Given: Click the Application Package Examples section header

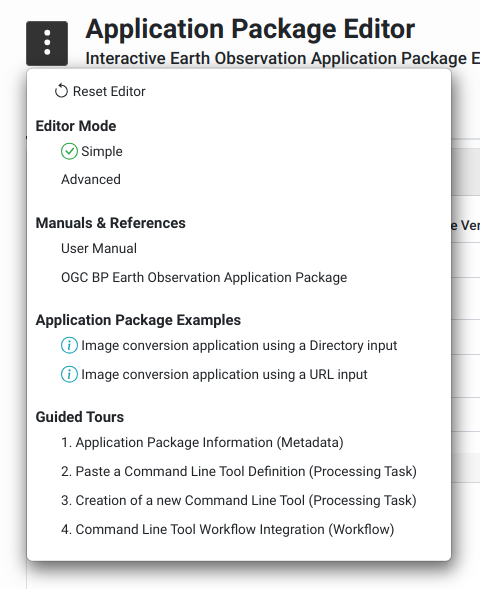Looking at the screenshot, I should [x=138, y=320].
